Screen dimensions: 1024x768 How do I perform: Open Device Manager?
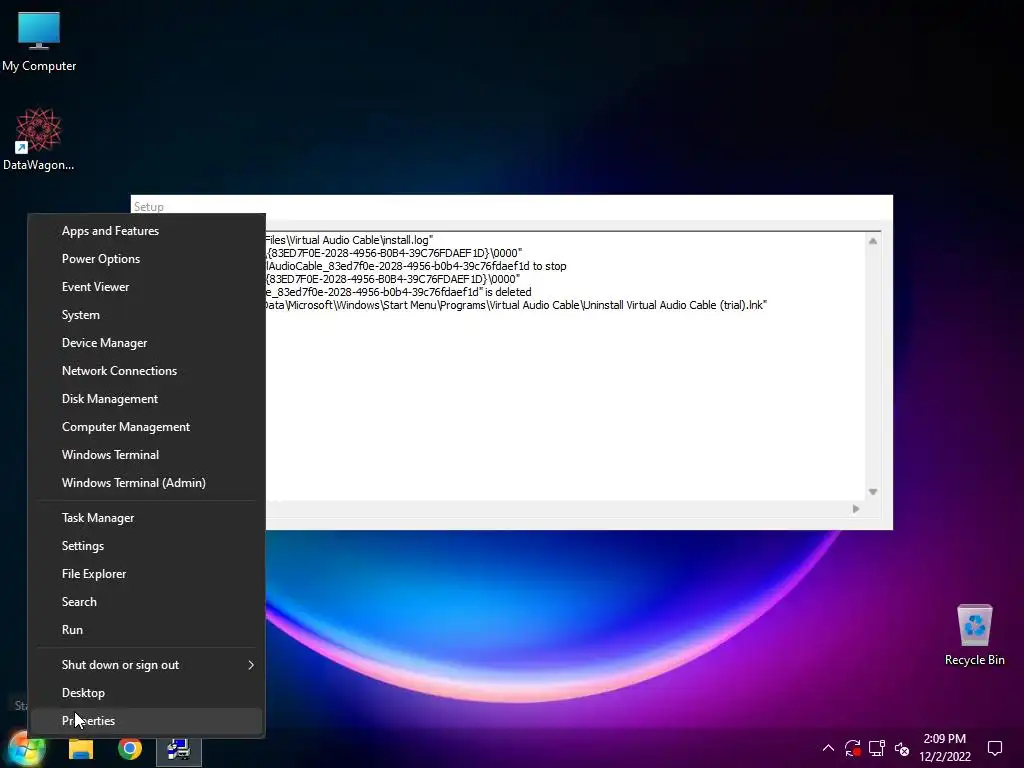coord(146,343)
